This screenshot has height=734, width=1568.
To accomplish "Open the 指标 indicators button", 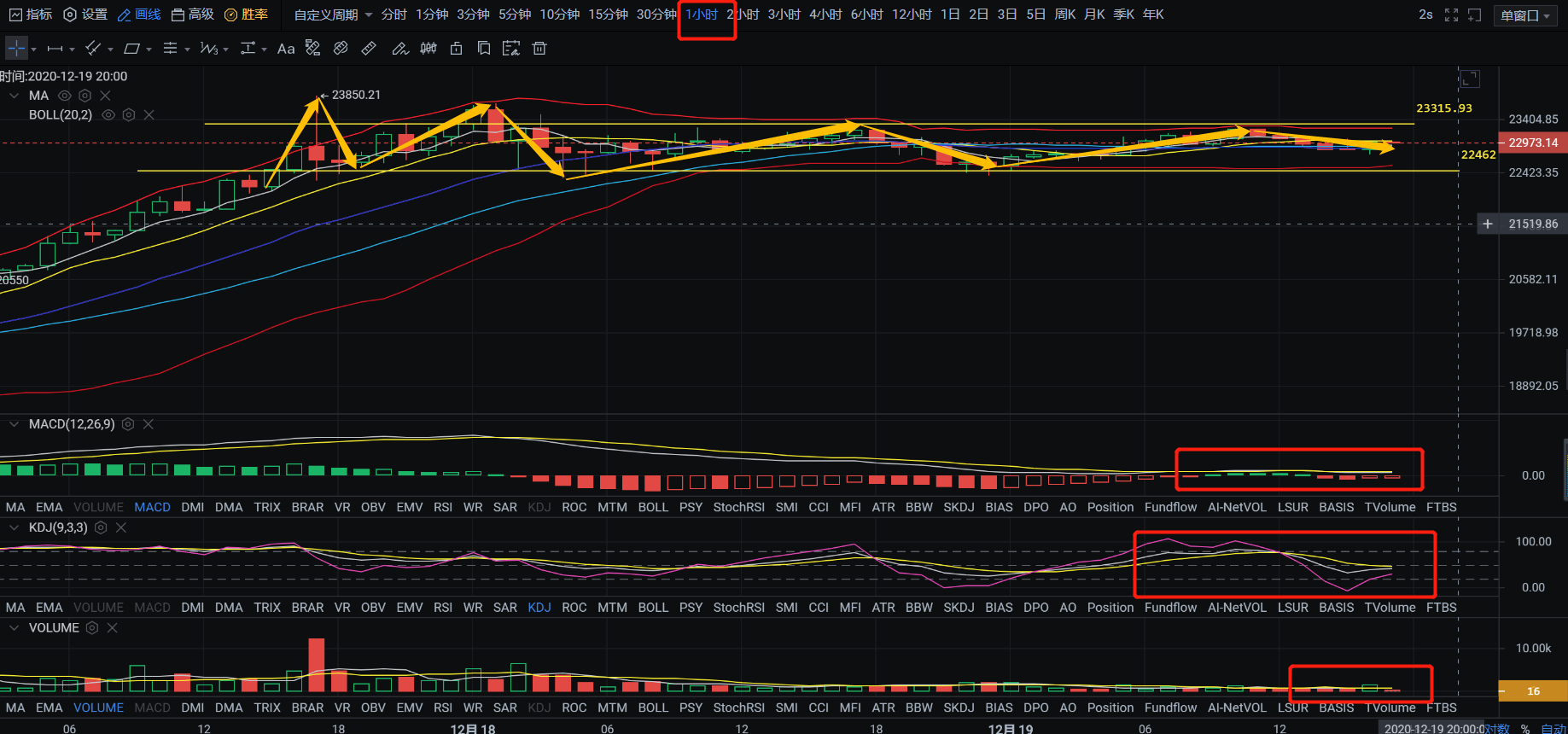I will [x=31, y=15].
